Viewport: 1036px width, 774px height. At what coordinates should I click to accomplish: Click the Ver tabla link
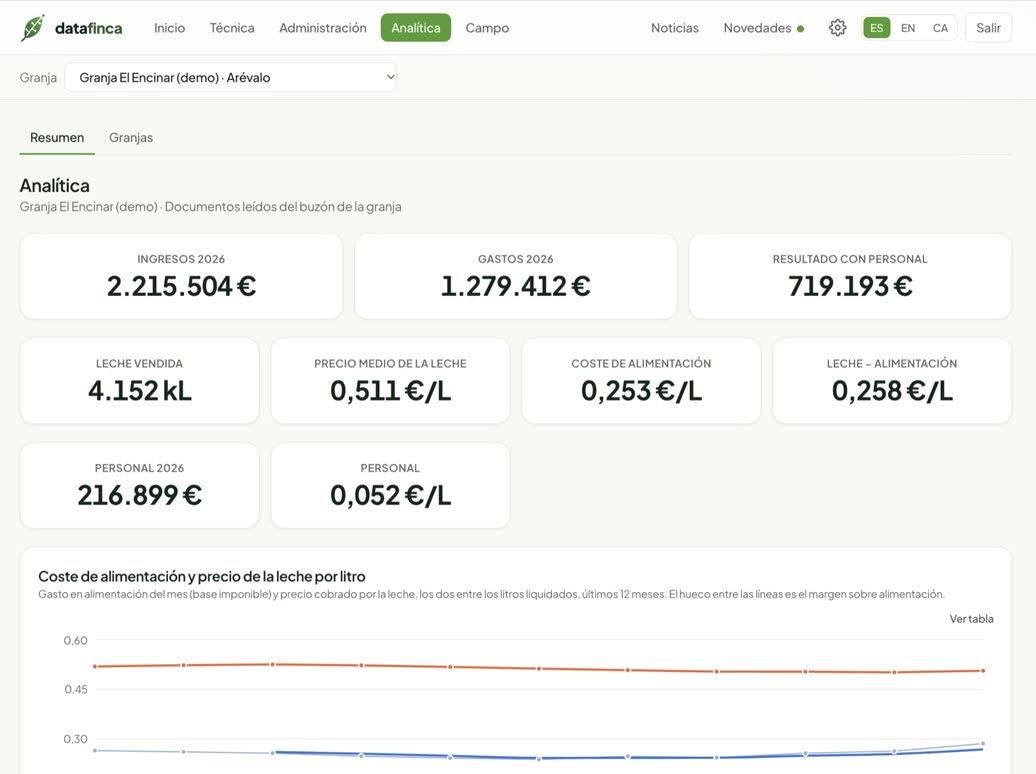971,619
